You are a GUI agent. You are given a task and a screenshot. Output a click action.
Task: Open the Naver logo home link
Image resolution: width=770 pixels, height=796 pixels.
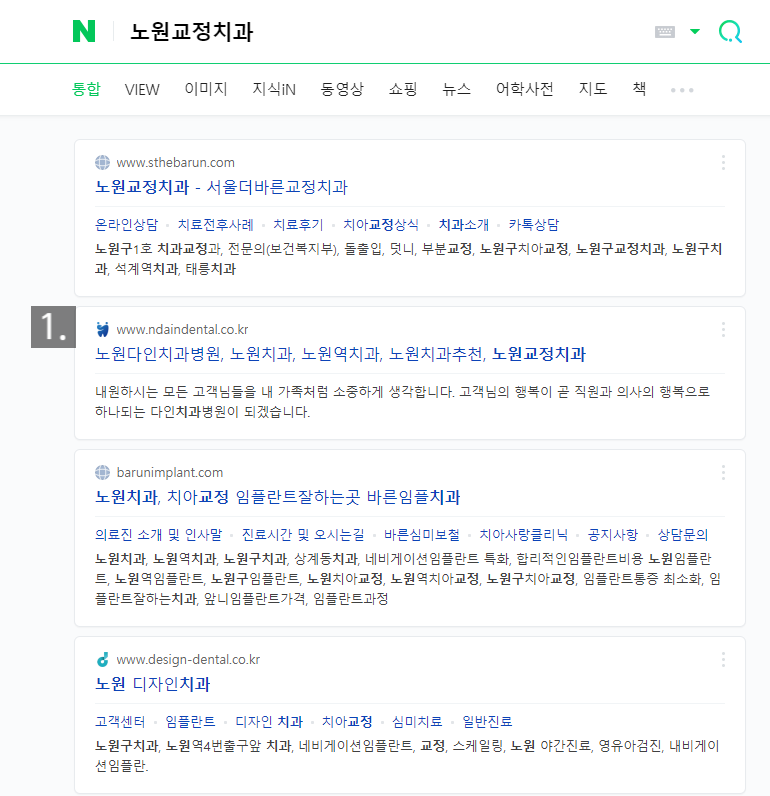(84, 31)
